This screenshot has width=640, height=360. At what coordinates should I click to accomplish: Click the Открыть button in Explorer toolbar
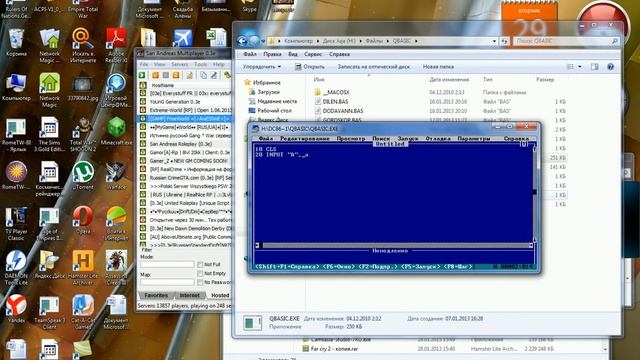coord(310,67)
